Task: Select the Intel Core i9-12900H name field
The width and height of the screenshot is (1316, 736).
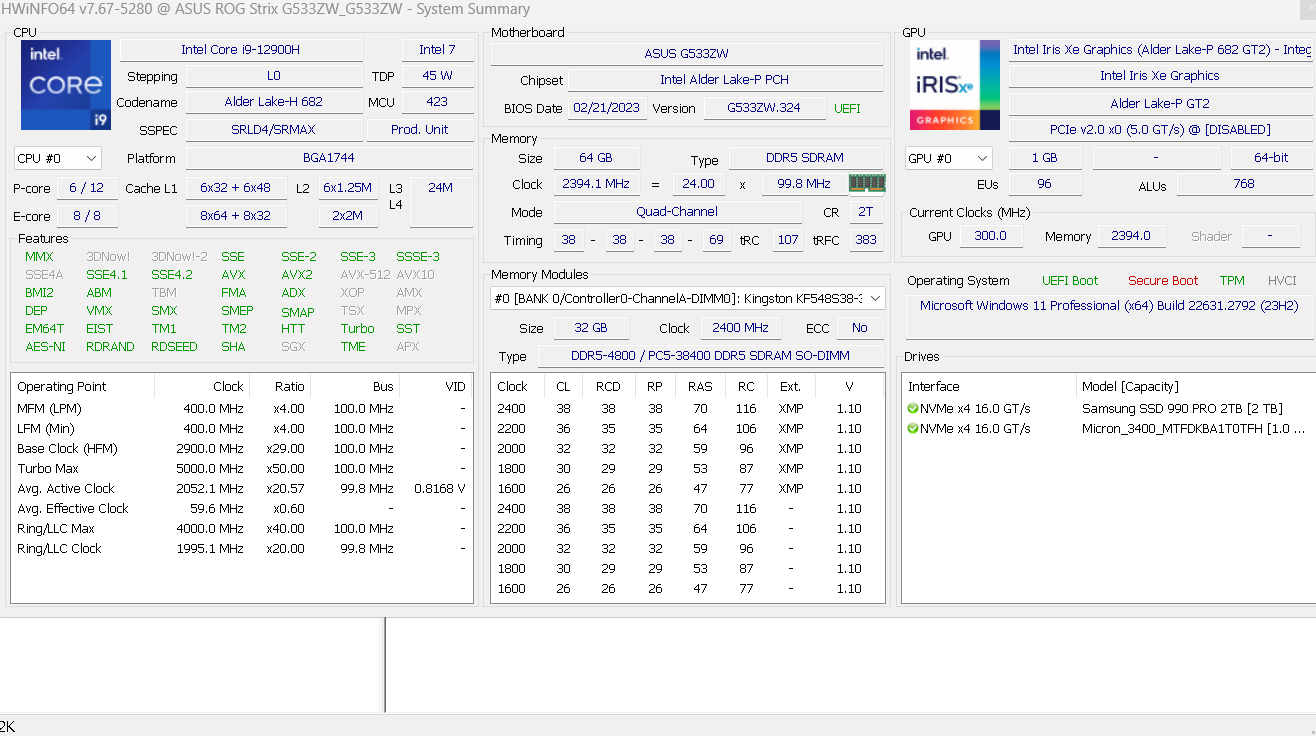Action: 241,49
